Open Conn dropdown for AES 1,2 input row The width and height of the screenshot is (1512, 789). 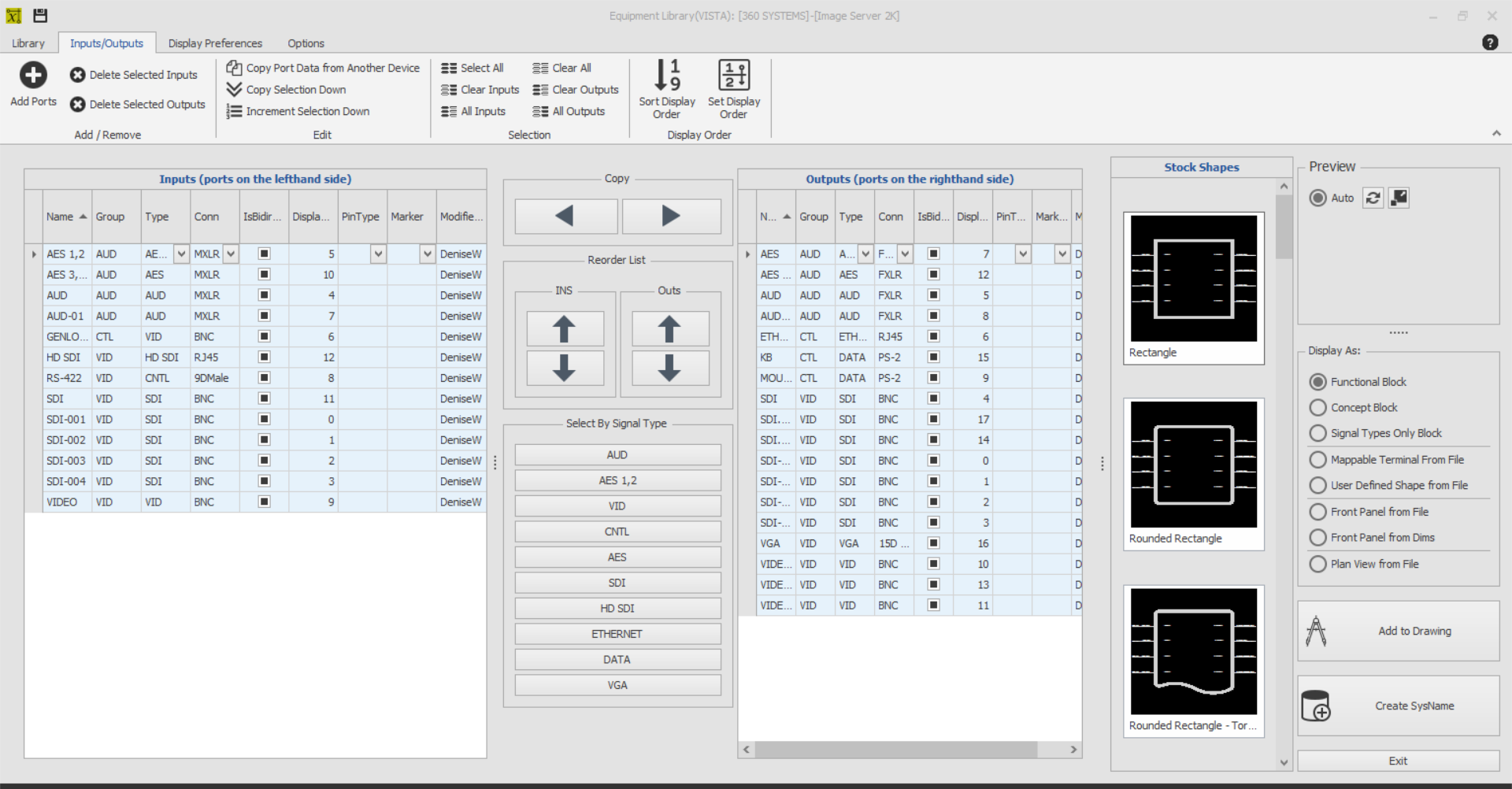click(231, 254)
